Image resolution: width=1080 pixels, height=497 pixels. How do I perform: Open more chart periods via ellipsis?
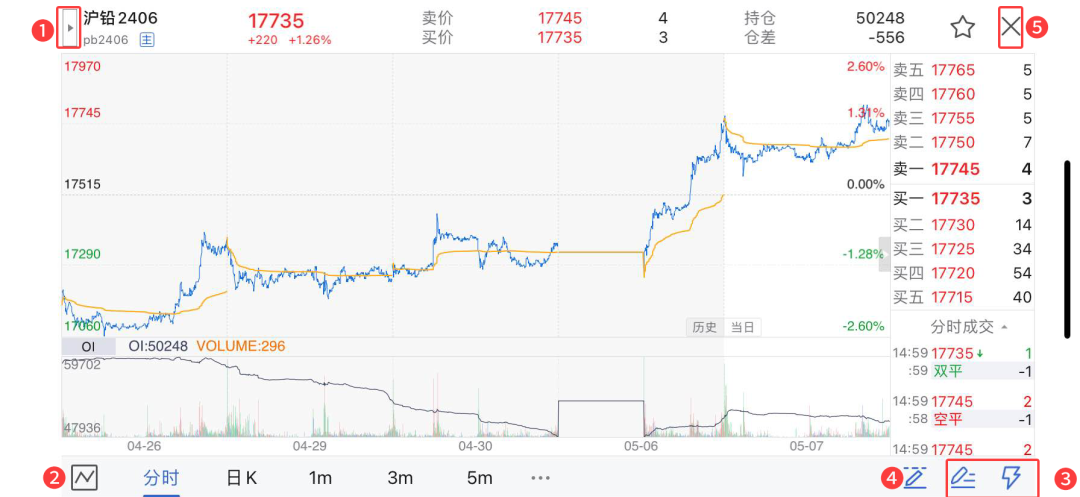coord(541,478)
